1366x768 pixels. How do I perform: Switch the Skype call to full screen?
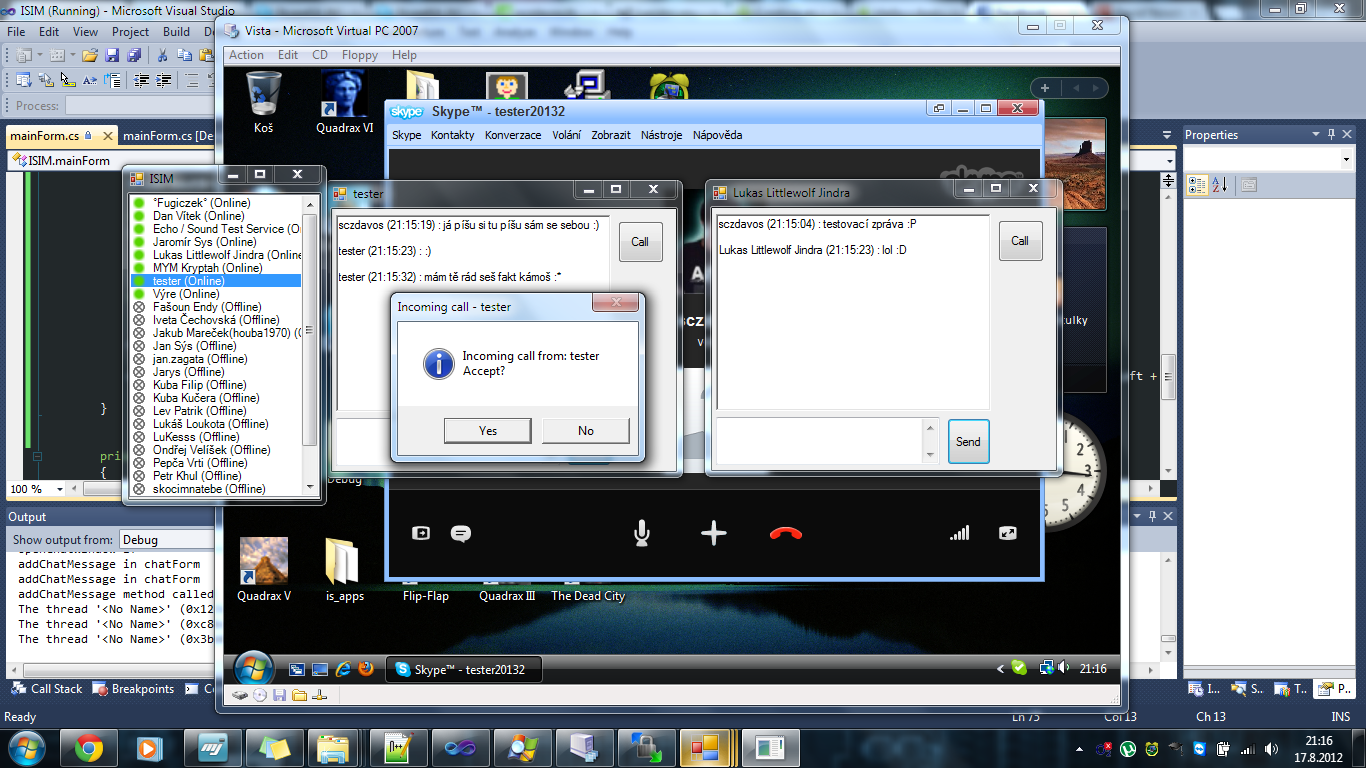(1007, 534)
